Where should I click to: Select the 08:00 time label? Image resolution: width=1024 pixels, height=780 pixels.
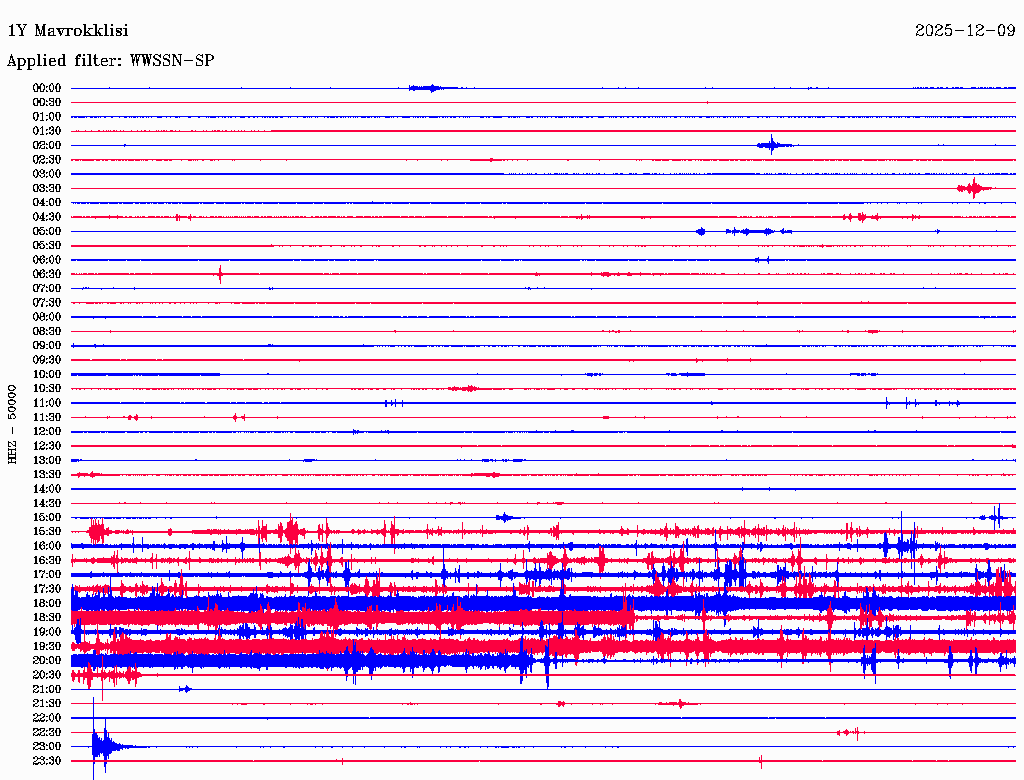tap(47, 317)
